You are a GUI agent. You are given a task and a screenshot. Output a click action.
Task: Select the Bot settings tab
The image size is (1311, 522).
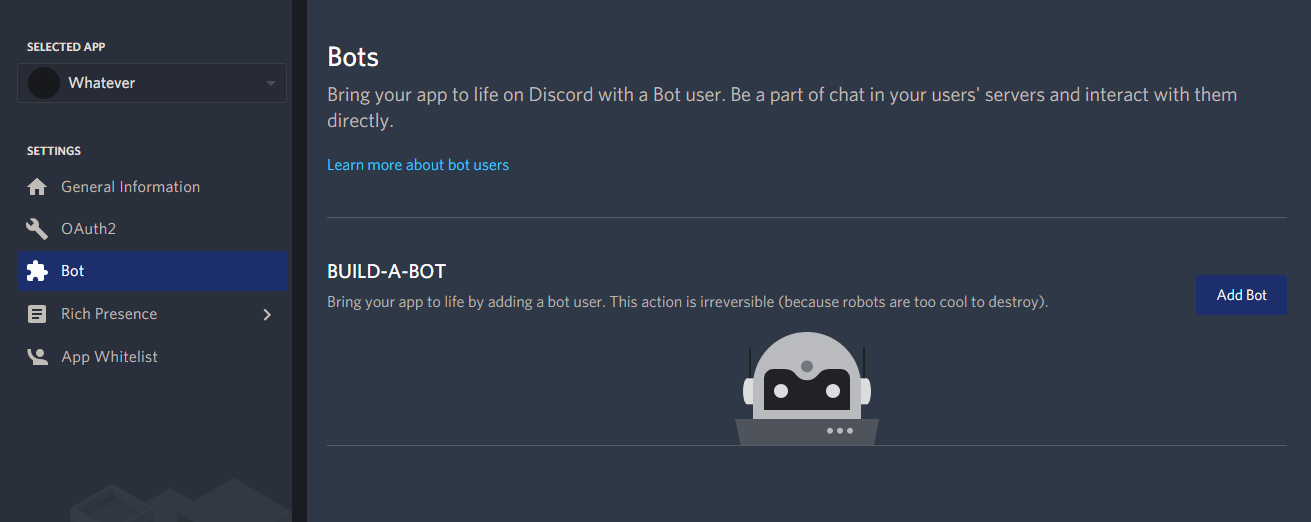coord(73,271)
